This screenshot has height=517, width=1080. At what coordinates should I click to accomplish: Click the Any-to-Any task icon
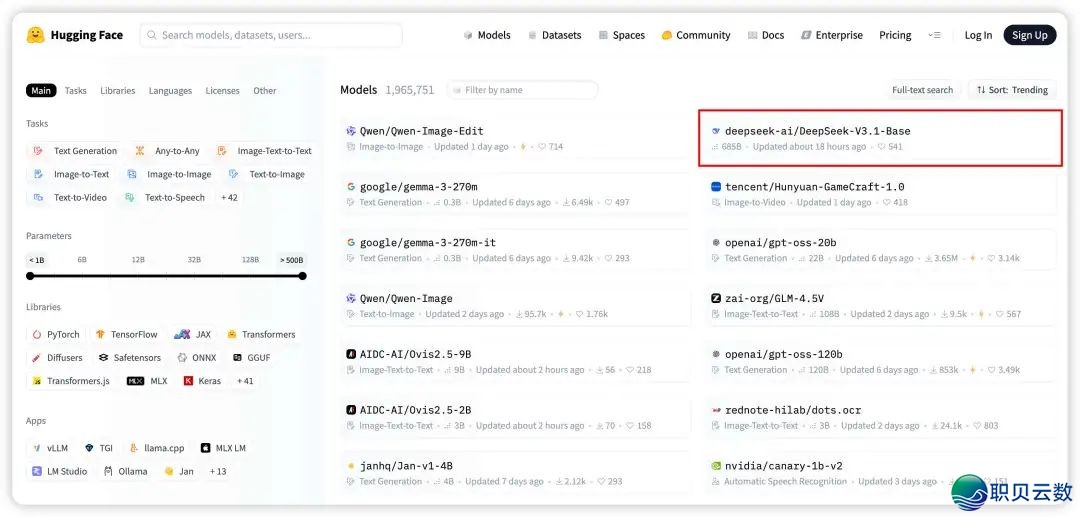pos(140,151)
